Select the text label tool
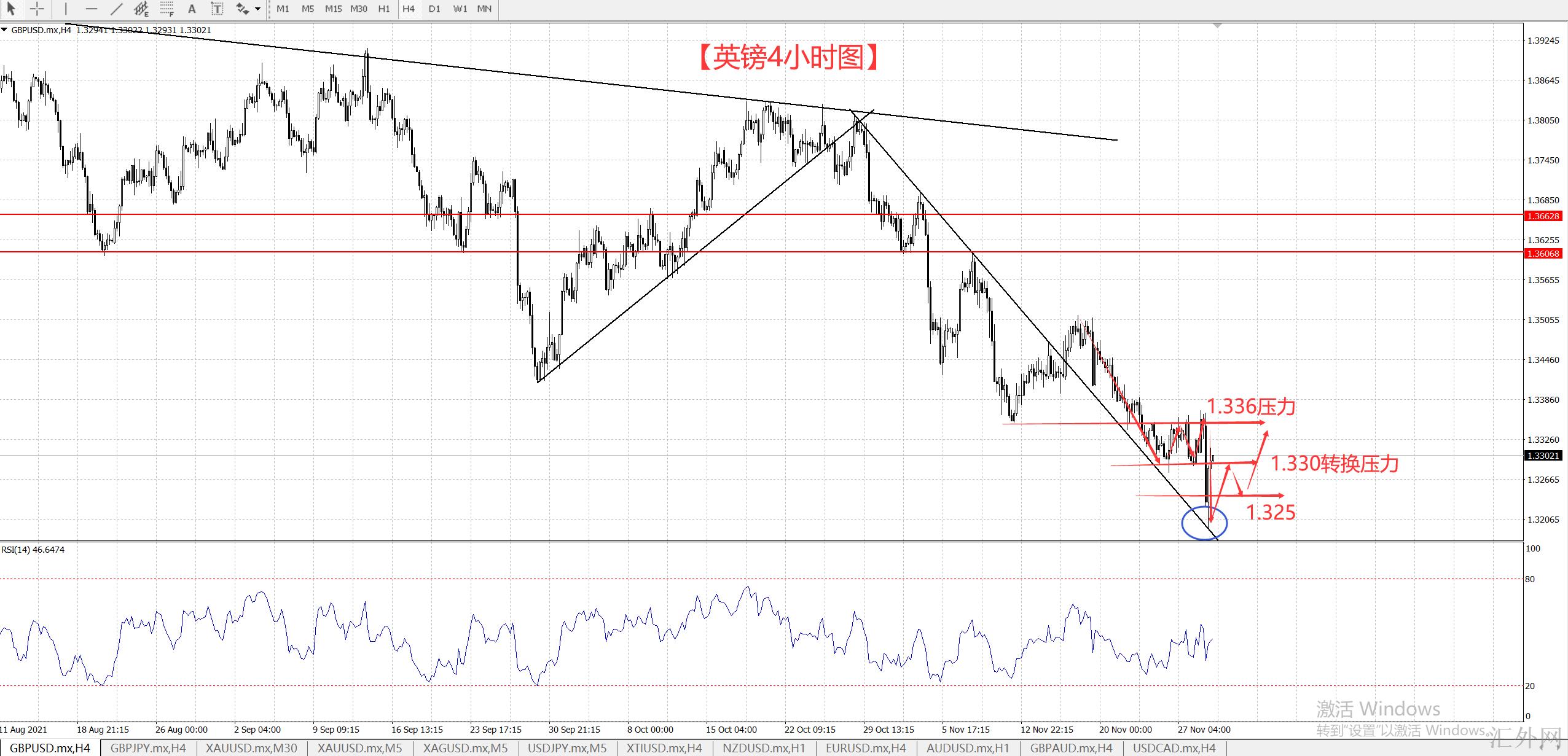Screen dimensions: 1568x756 [217, 9]
